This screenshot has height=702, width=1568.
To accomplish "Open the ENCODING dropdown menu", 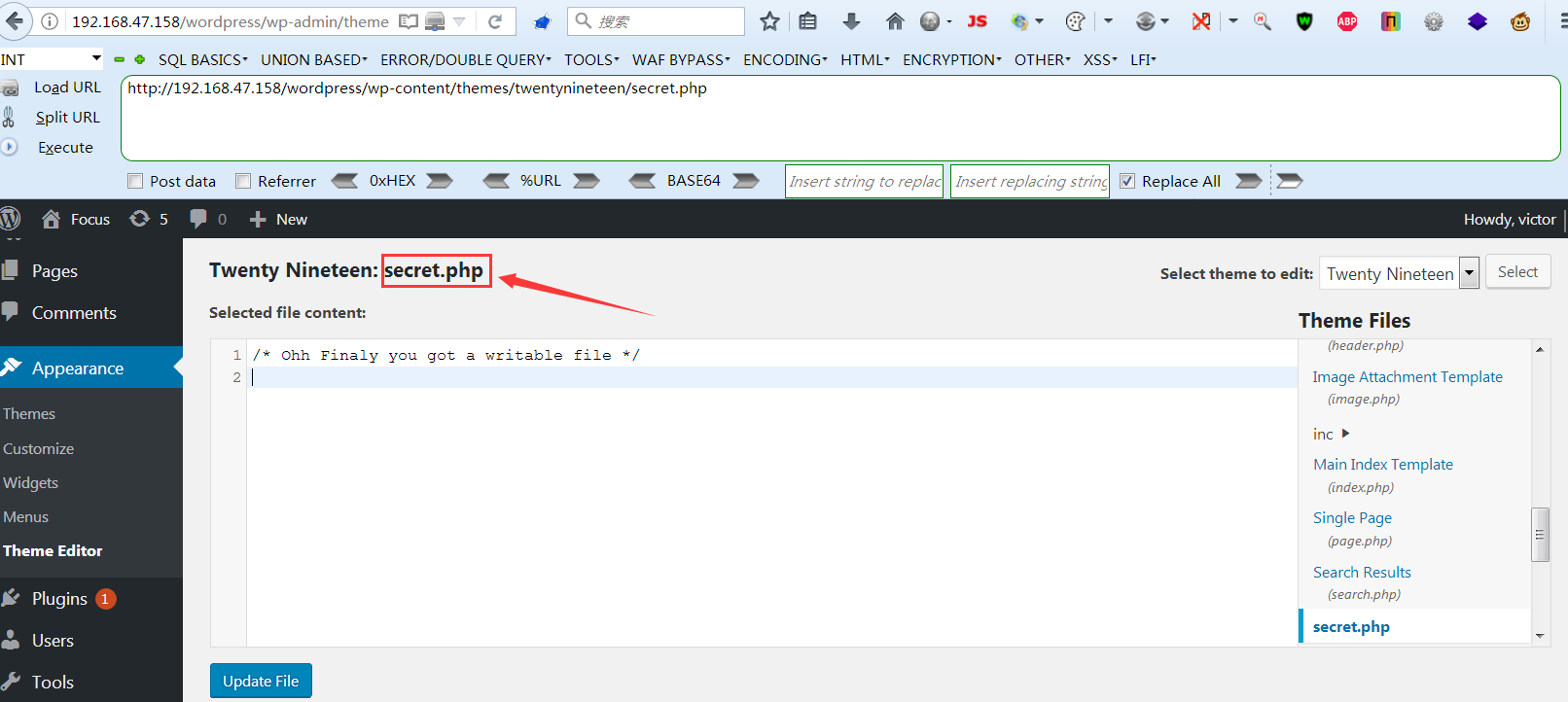I will [785, 59].
